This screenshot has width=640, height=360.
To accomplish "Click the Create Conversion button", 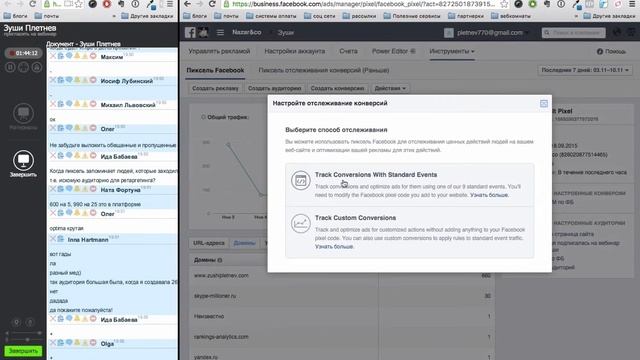I will coord(337,88).
